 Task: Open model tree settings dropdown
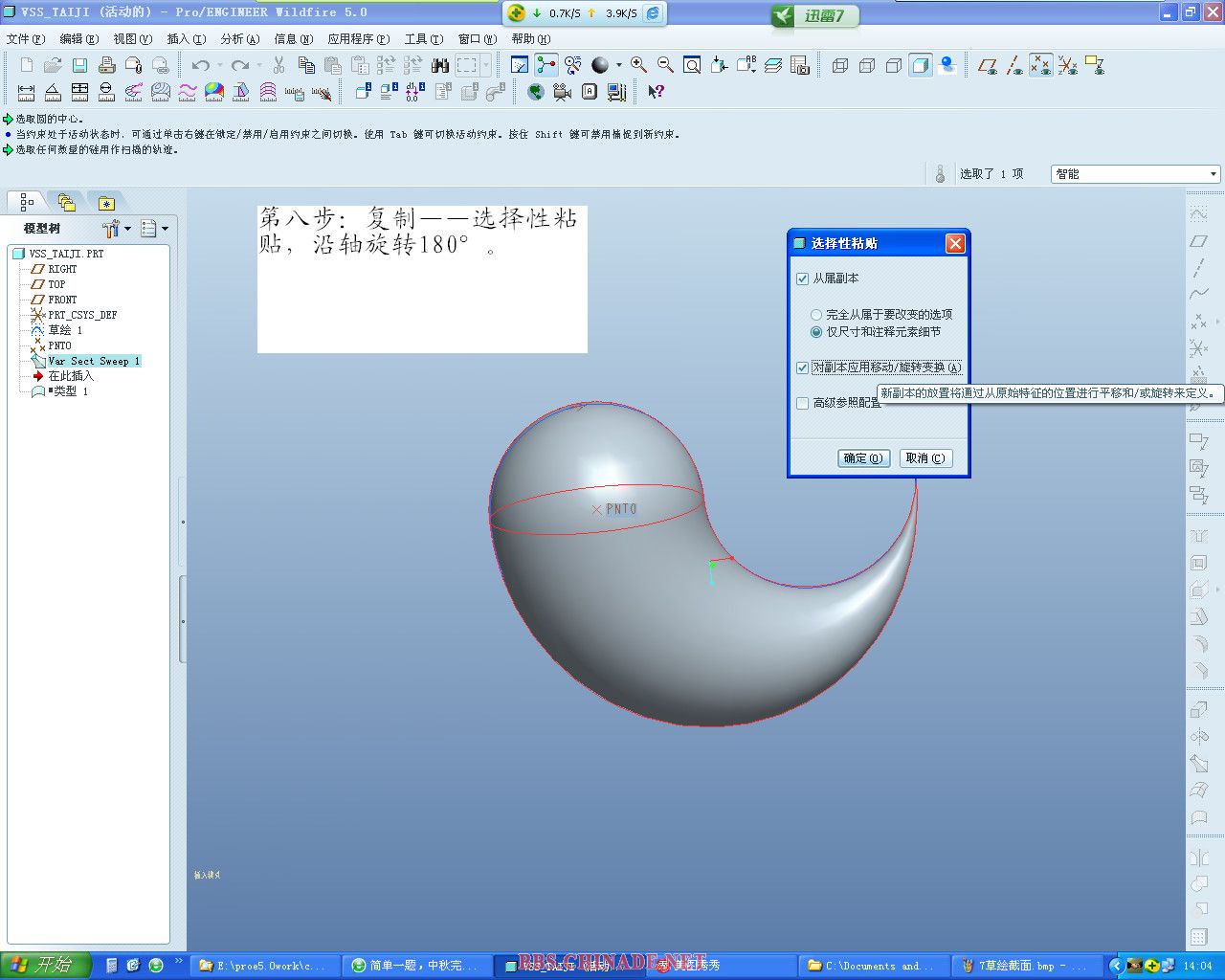(118, 229)
